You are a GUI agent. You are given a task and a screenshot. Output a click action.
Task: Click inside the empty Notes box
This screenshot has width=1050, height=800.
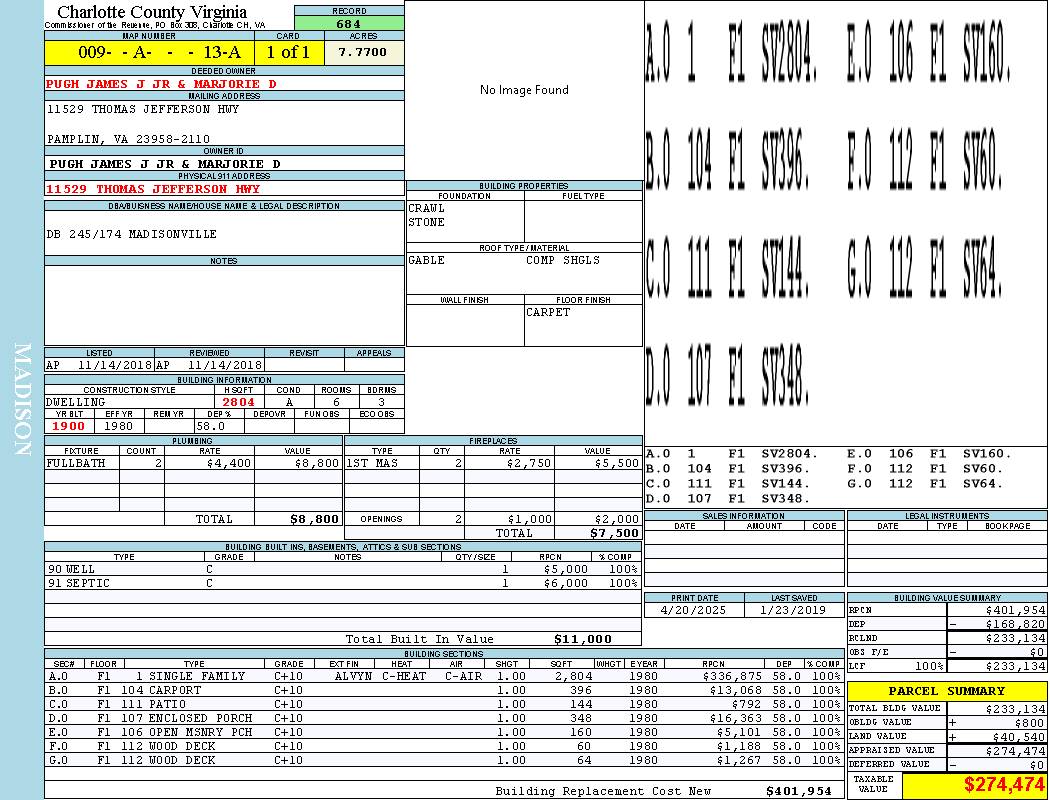pyautogui.click(x=224, y=305)
